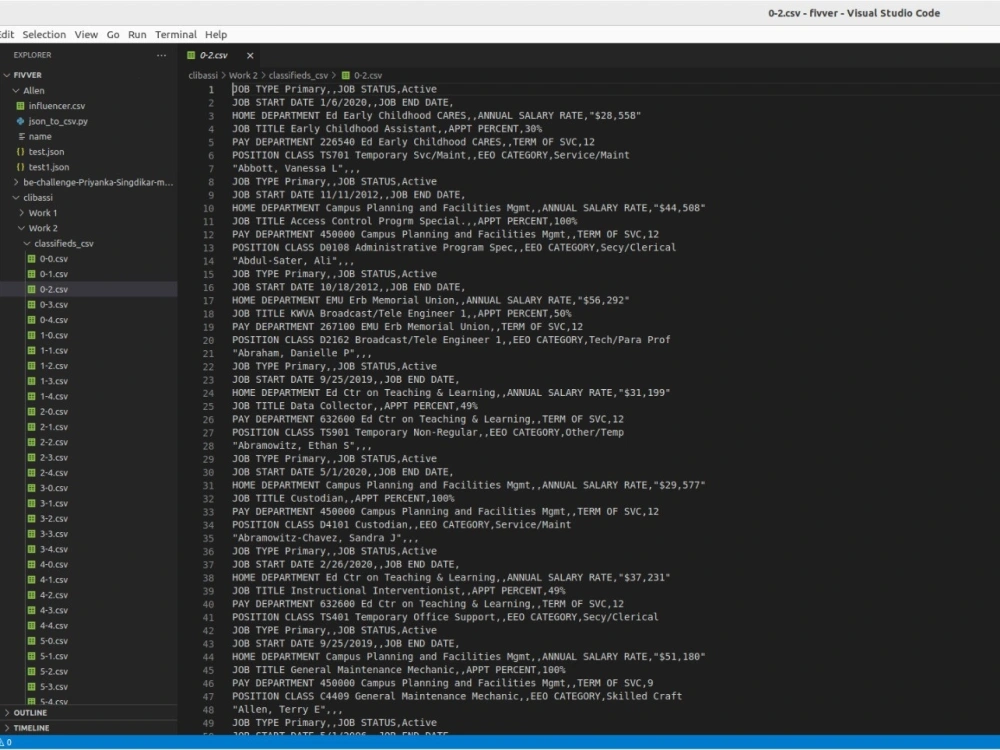Click the 2-1.csv file icon
1000x750 pixels.
point(31,427)
